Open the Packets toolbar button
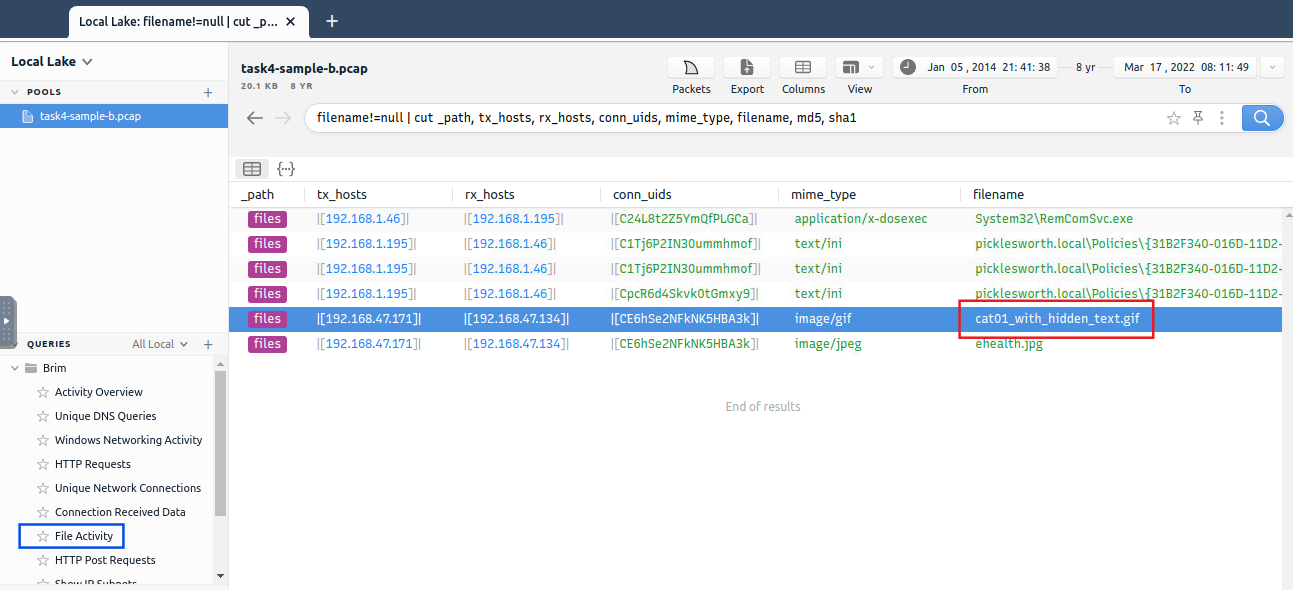 691,67
